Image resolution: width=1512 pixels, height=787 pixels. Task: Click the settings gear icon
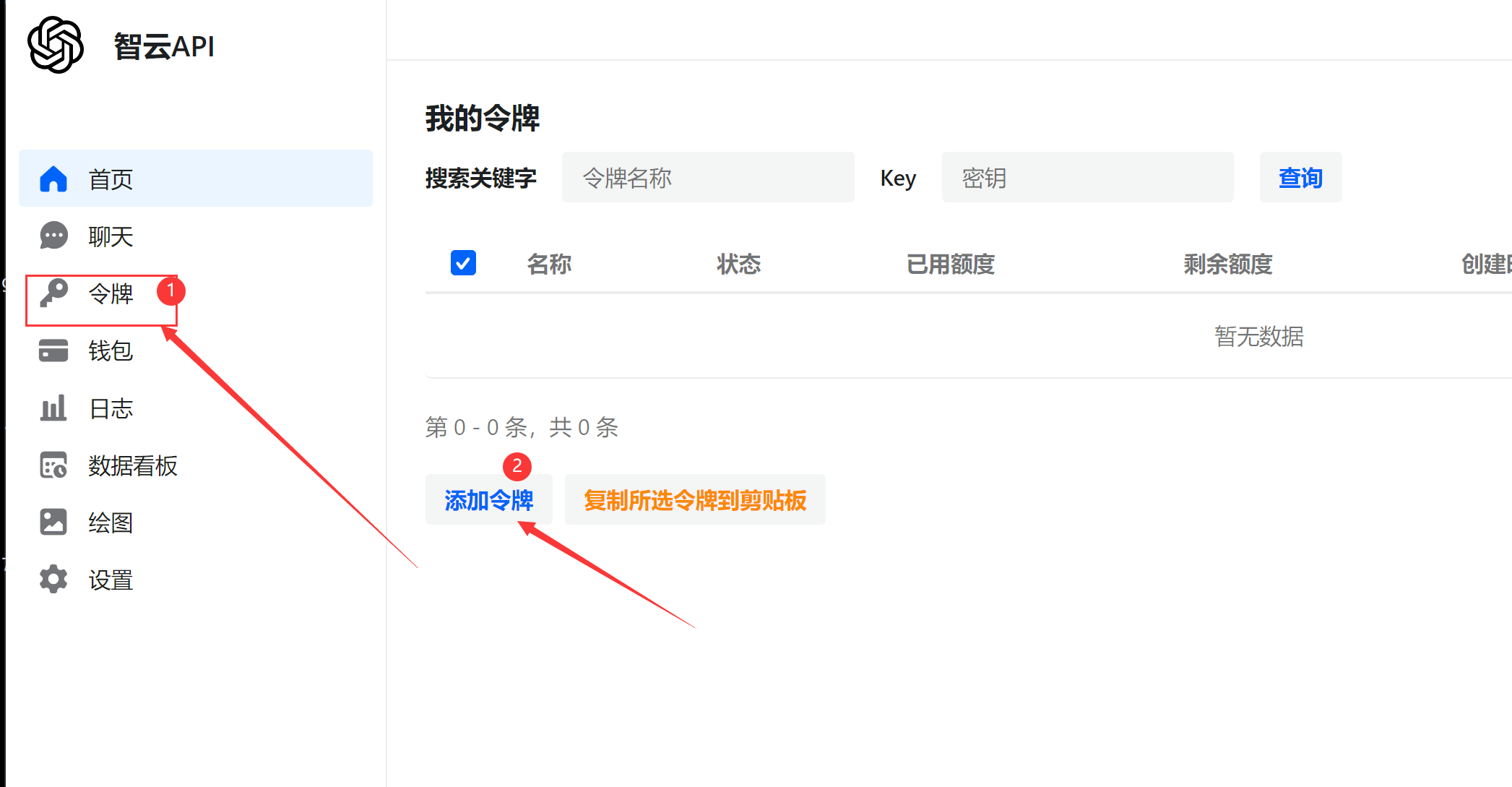(53, 579)
